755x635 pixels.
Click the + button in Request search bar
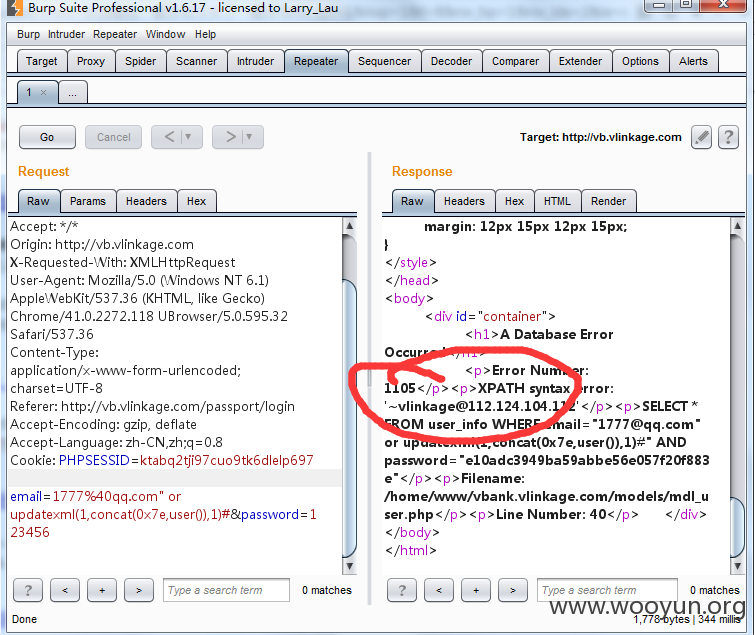(102, 590)
